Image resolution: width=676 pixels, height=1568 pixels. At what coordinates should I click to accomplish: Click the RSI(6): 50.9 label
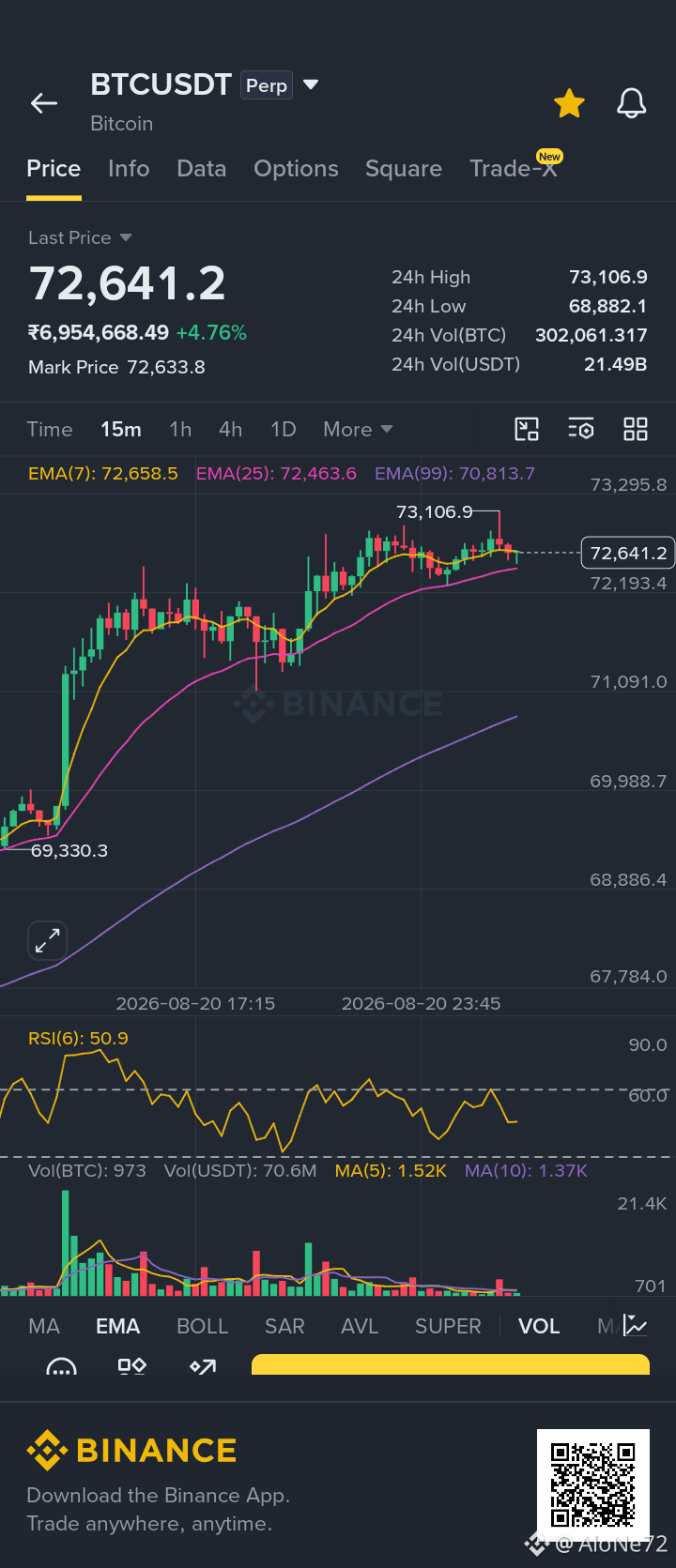pos(78,1039)
